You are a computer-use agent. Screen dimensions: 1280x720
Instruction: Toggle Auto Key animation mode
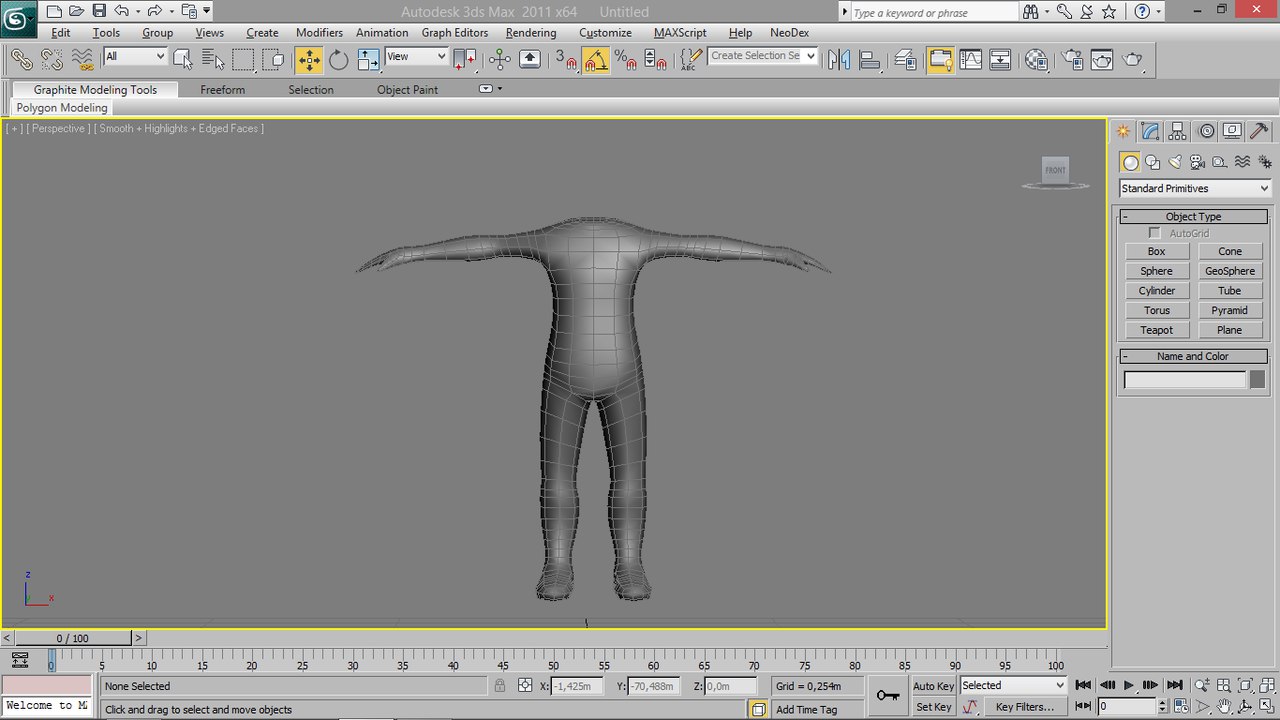933,686
